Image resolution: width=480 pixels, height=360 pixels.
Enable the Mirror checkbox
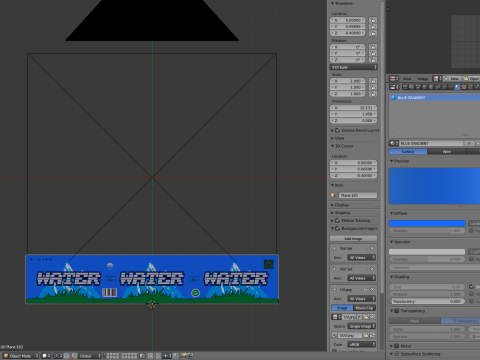click(x=396, y=346)
